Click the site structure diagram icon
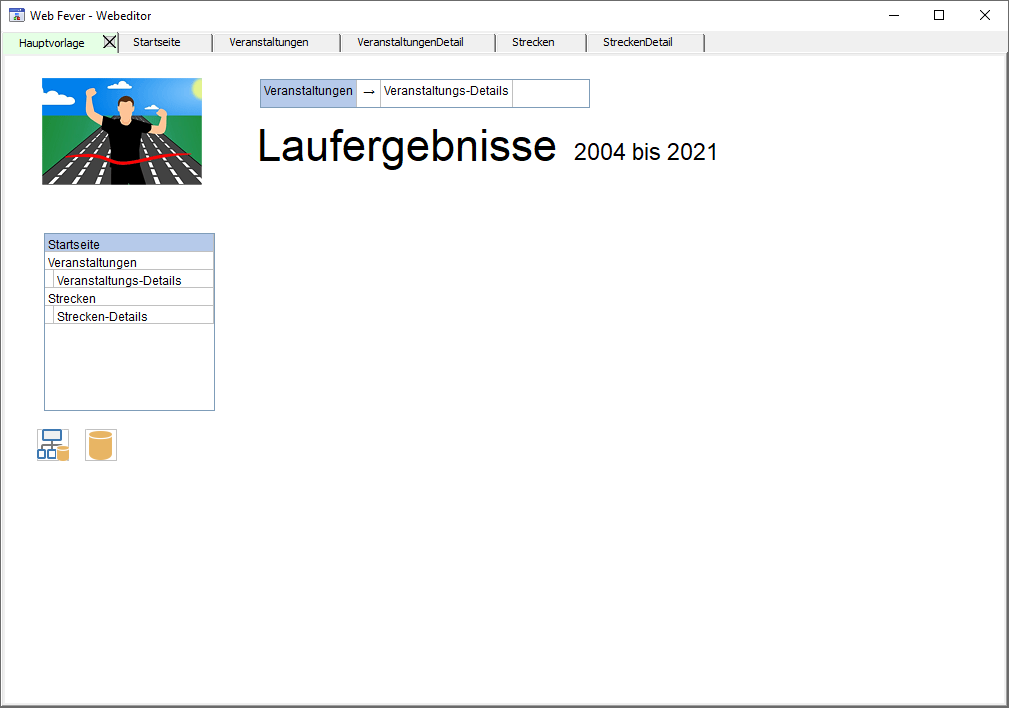 click(x=53, y=445)
